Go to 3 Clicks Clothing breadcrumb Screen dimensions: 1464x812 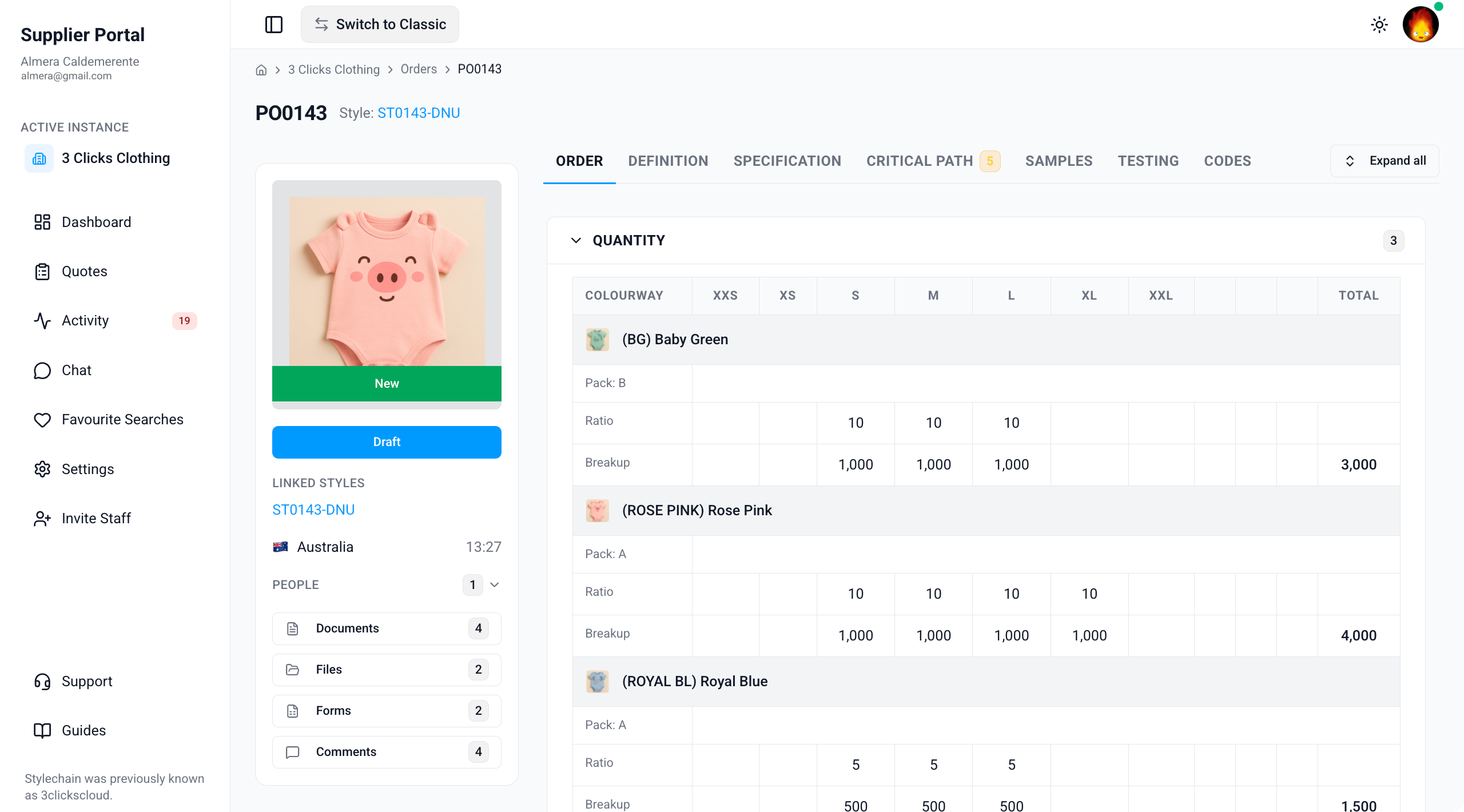tap(334, 69)
